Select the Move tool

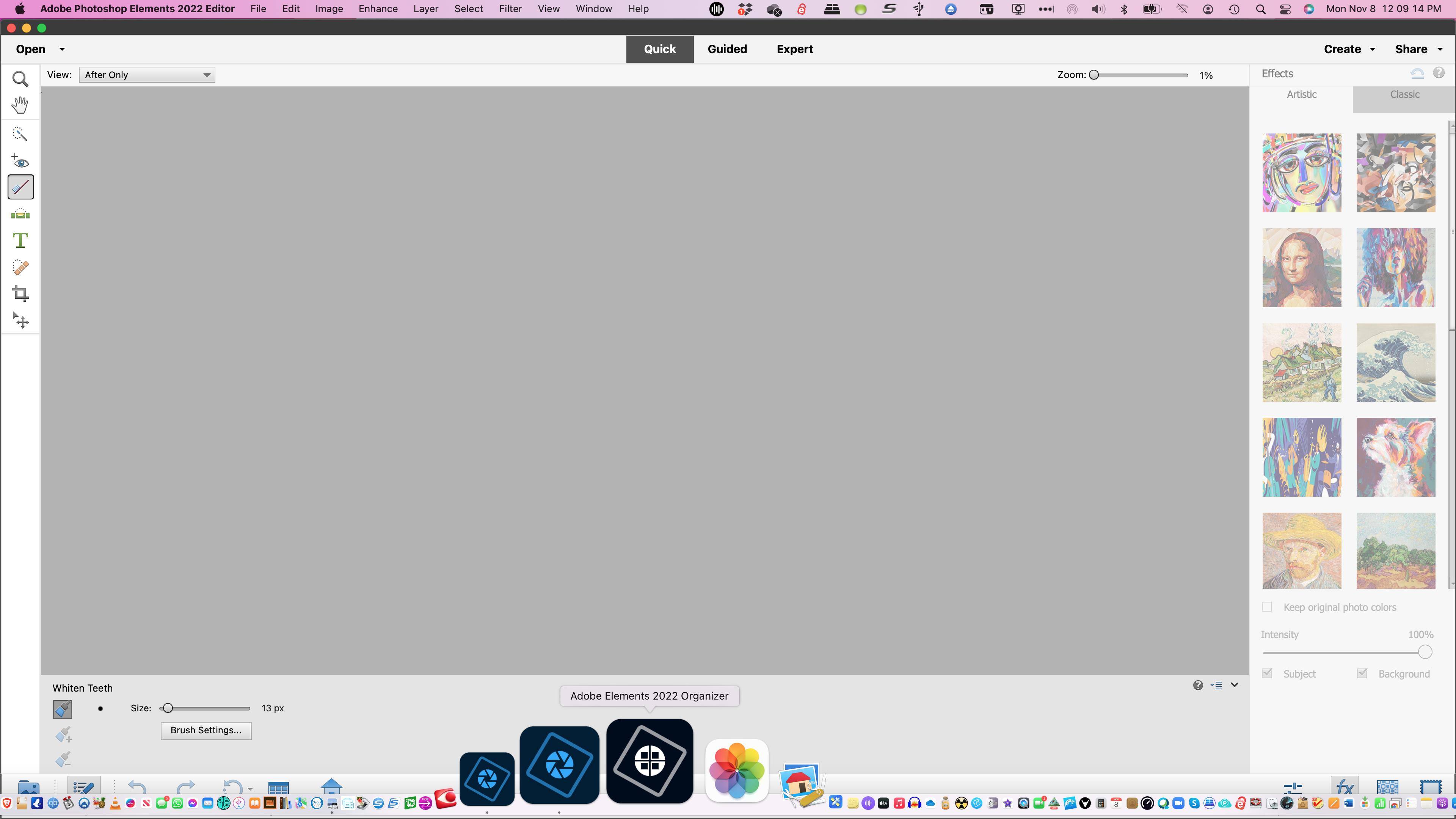[x=20, y=320]
